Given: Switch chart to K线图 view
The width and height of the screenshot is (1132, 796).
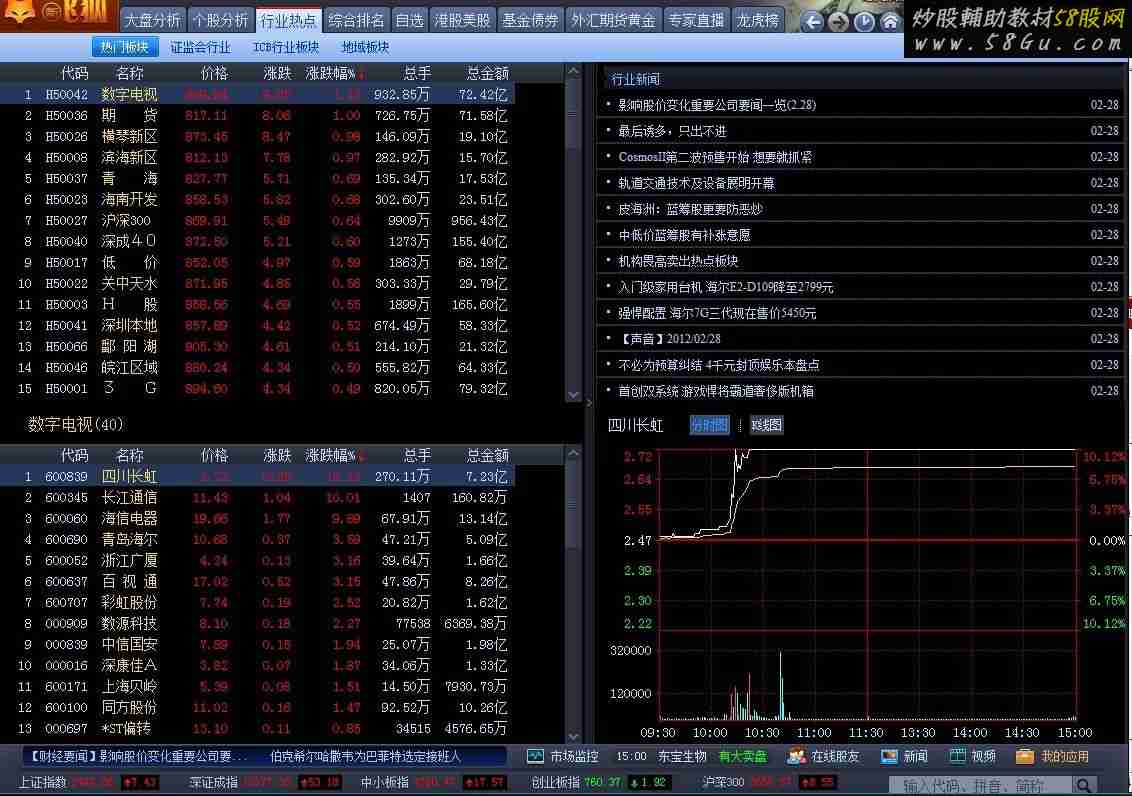Looking at the screenshot, I should 766,425.
